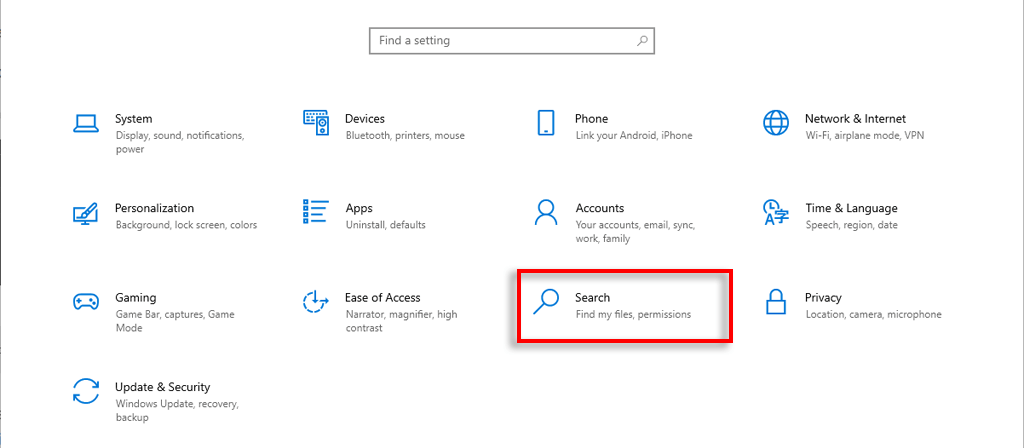
Task: Click the Phone icon
Action: [546, 123]
